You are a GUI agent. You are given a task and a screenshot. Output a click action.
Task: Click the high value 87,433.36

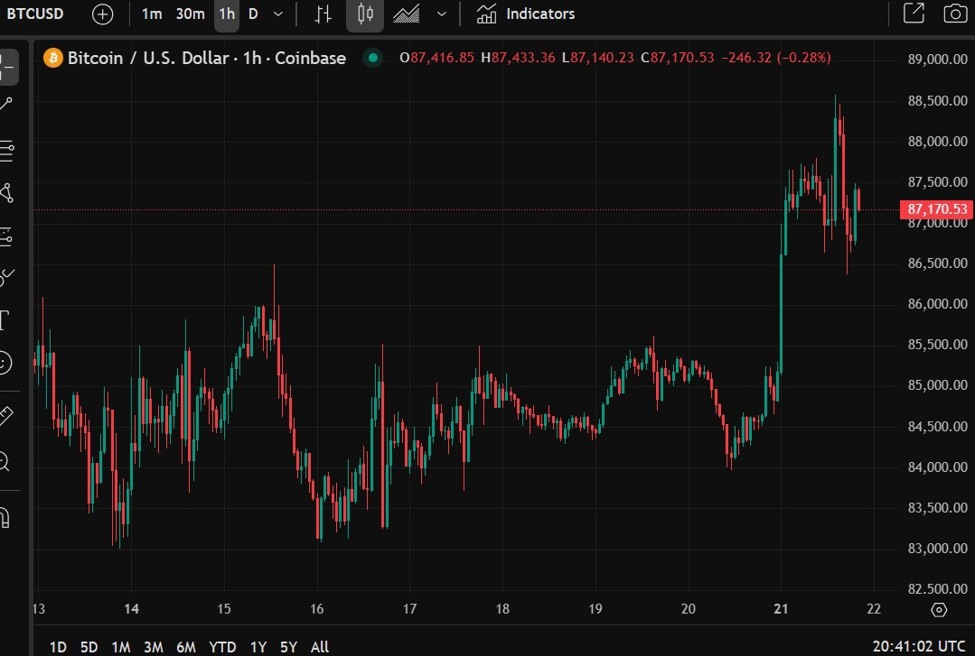pos(523,58)
